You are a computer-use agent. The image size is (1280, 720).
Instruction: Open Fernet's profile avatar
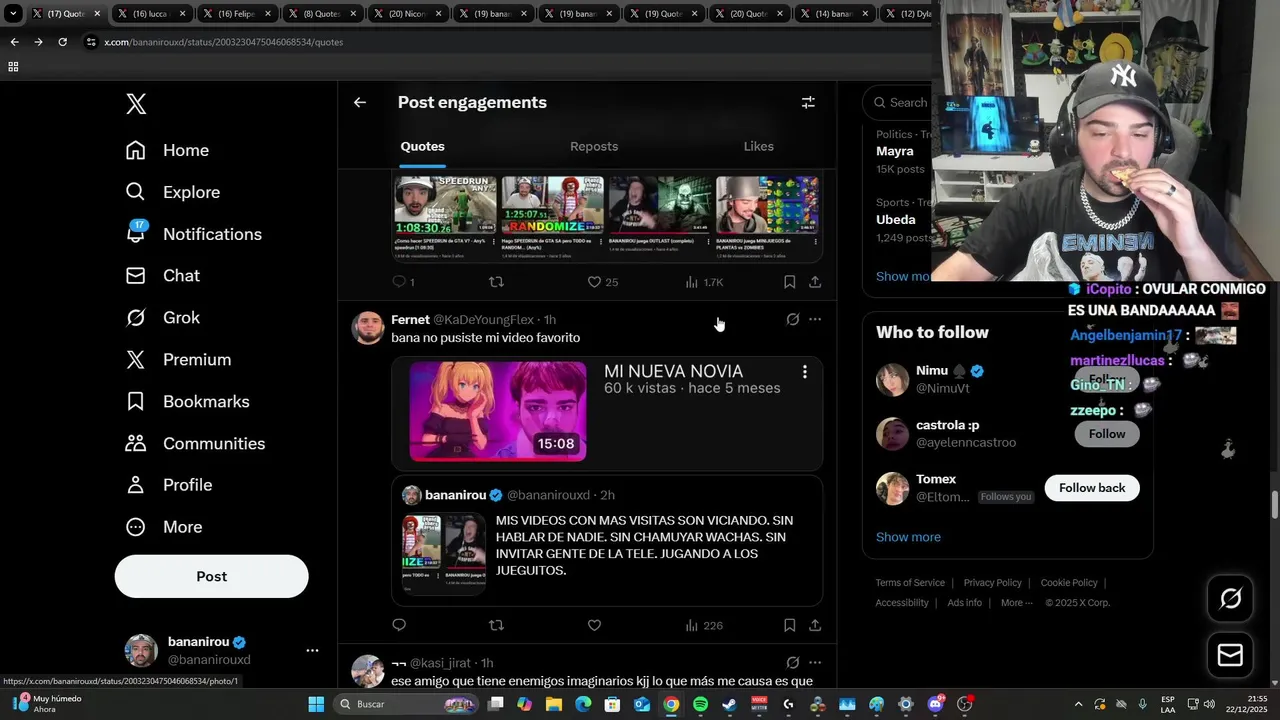coord(368,327)
